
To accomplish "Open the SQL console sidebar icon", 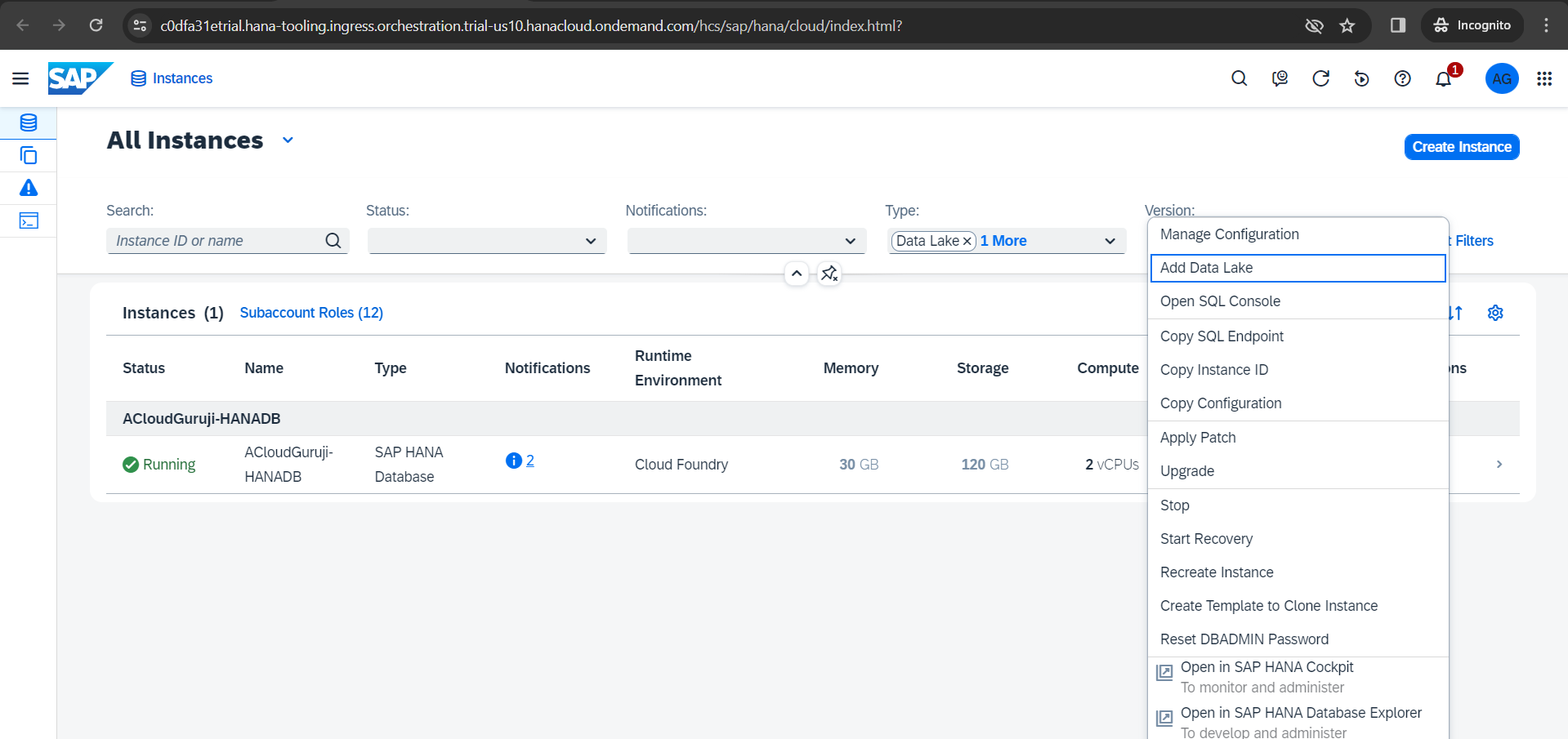I will click(29, 221).
